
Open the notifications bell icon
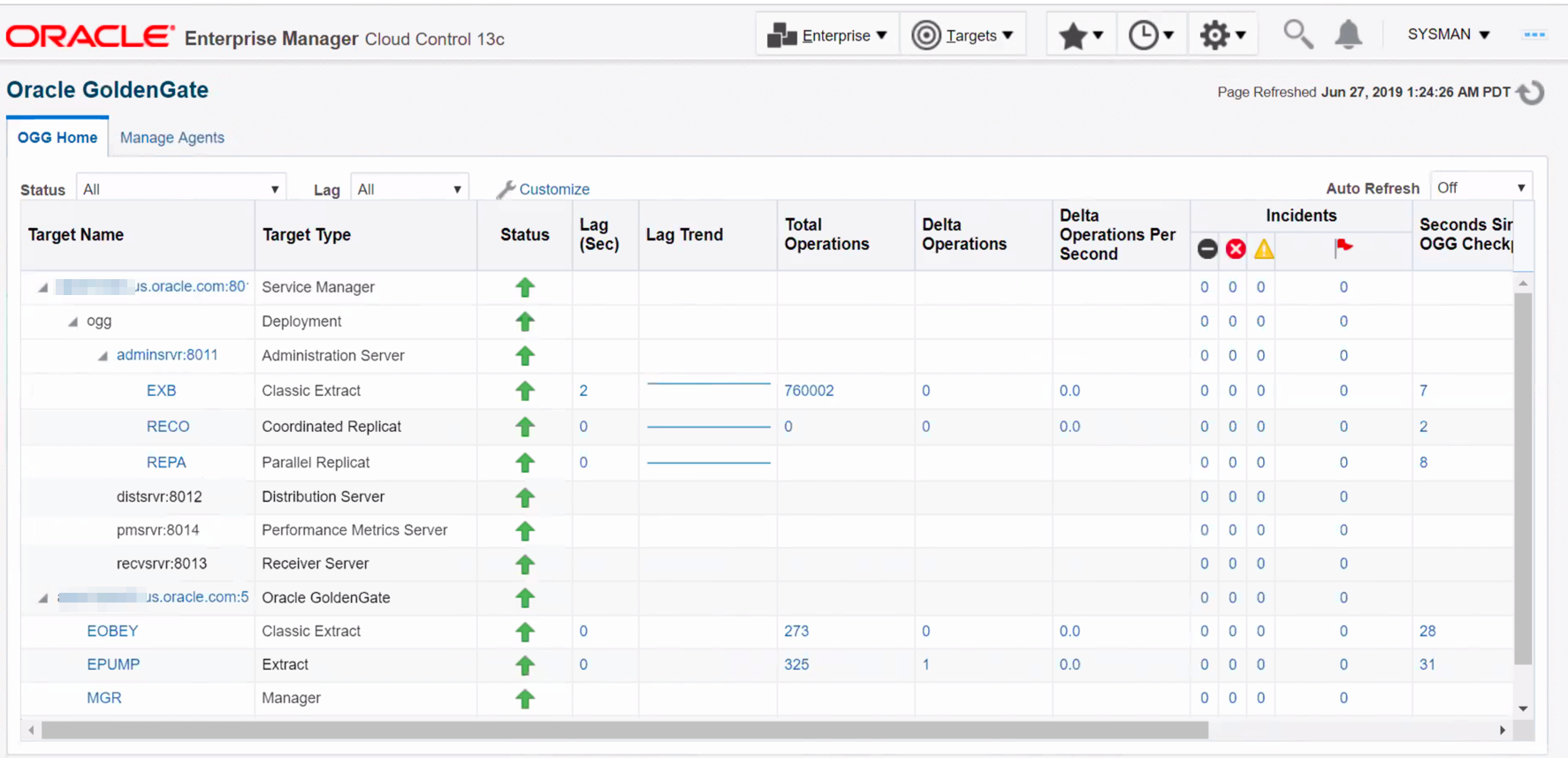point(1348,34)
